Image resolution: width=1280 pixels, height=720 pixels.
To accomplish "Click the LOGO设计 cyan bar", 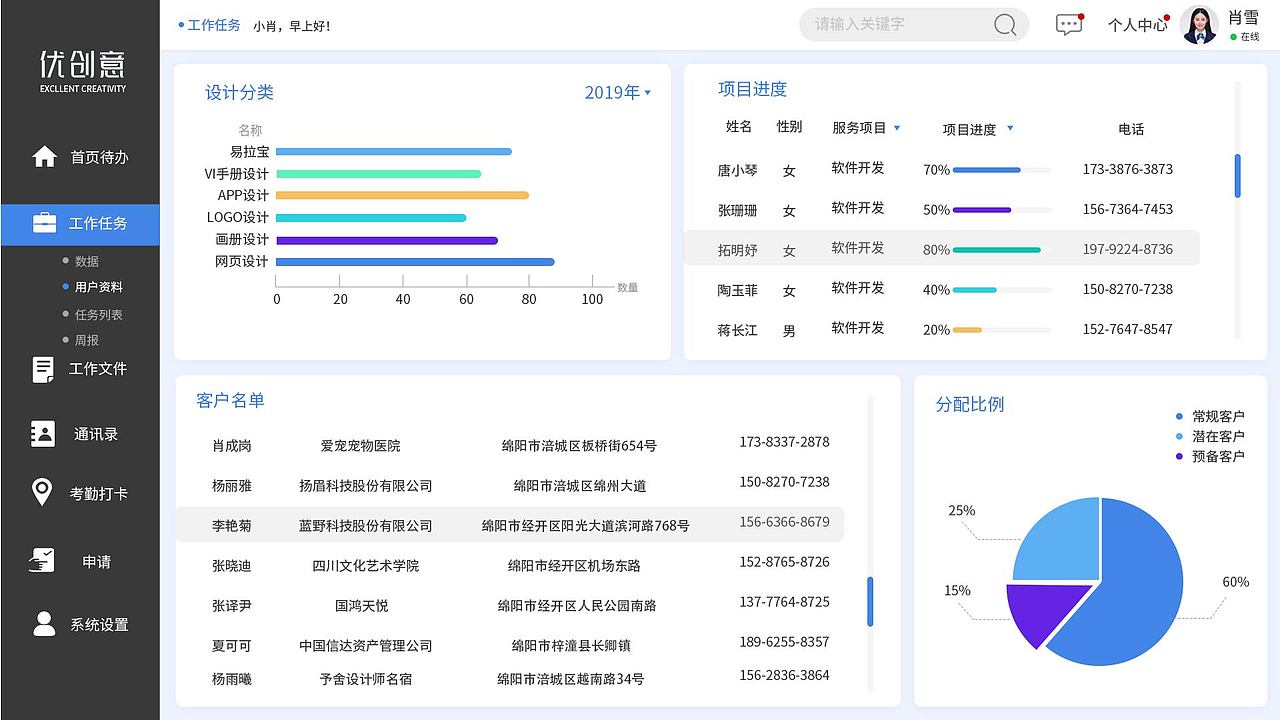I will [371, 218].
